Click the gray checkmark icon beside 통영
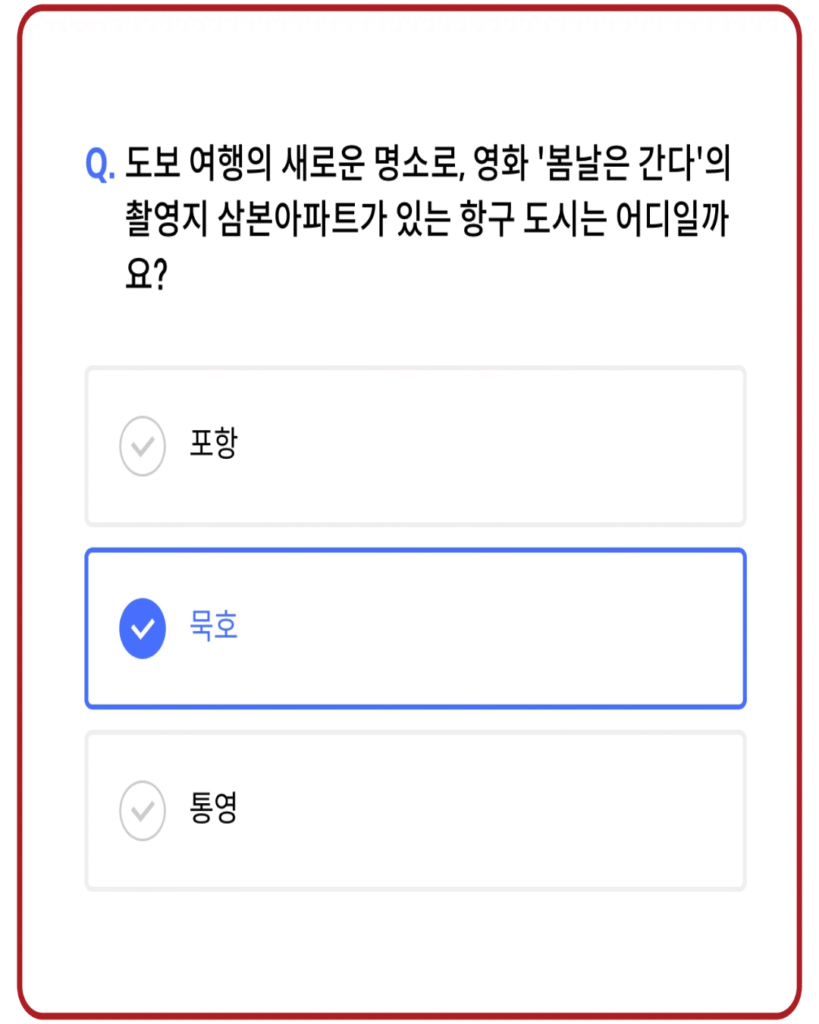The height and width of the screenshot is (1024, 819). 142,810
